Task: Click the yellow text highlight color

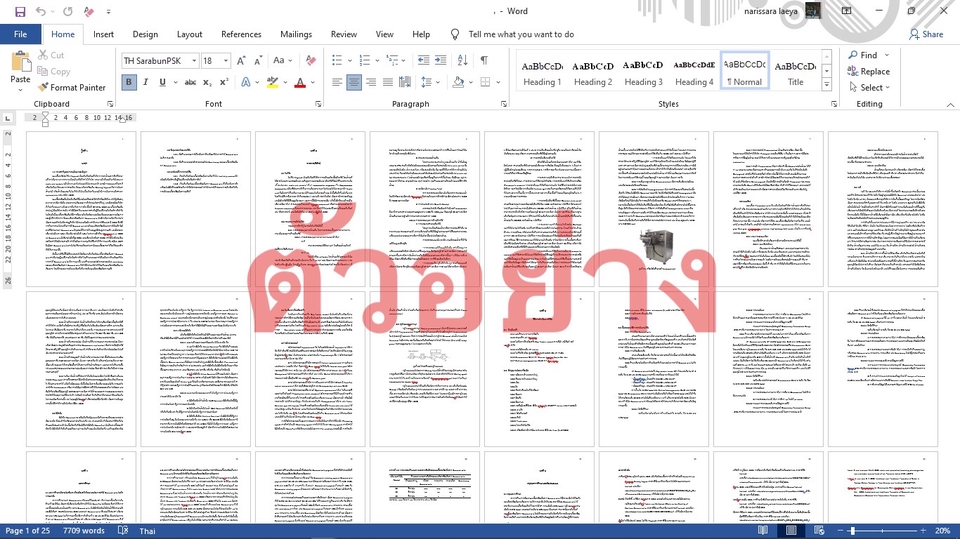Action: [x=272, y=82]
